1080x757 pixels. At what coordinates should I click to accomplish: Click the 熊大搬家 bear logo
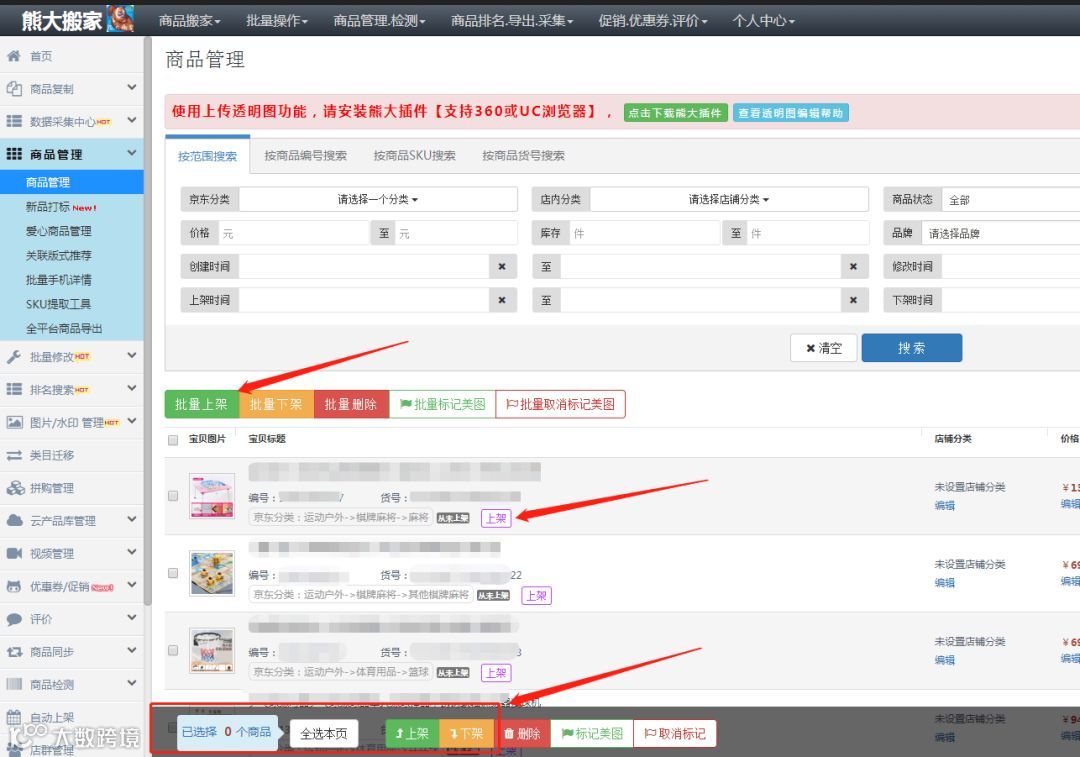(x=121, y=19)
